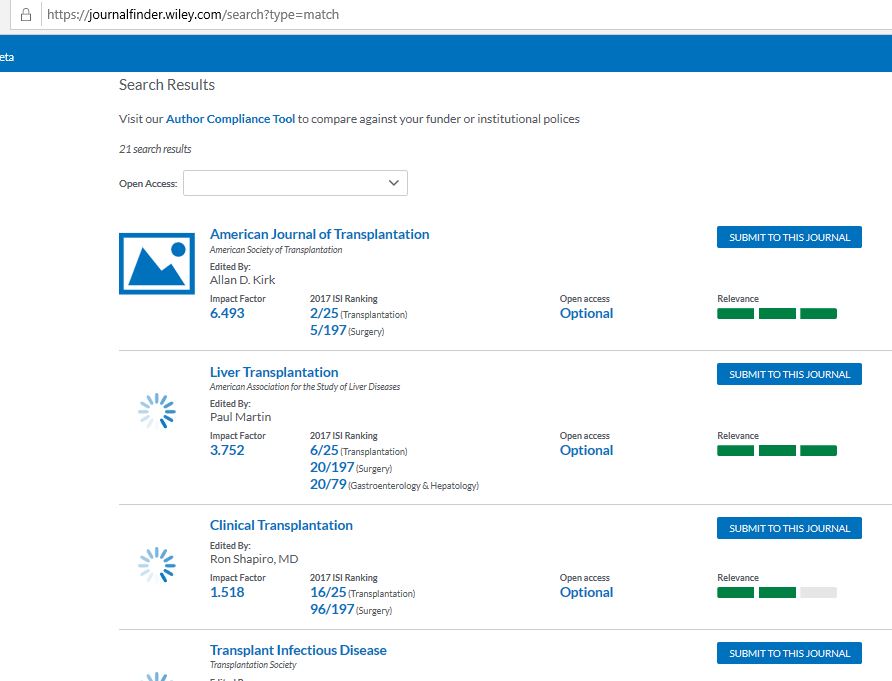Click the Transplantation Society subtitle
Image resolution: width=892 pixels, height=681 pixels.
tap(253, 665)
